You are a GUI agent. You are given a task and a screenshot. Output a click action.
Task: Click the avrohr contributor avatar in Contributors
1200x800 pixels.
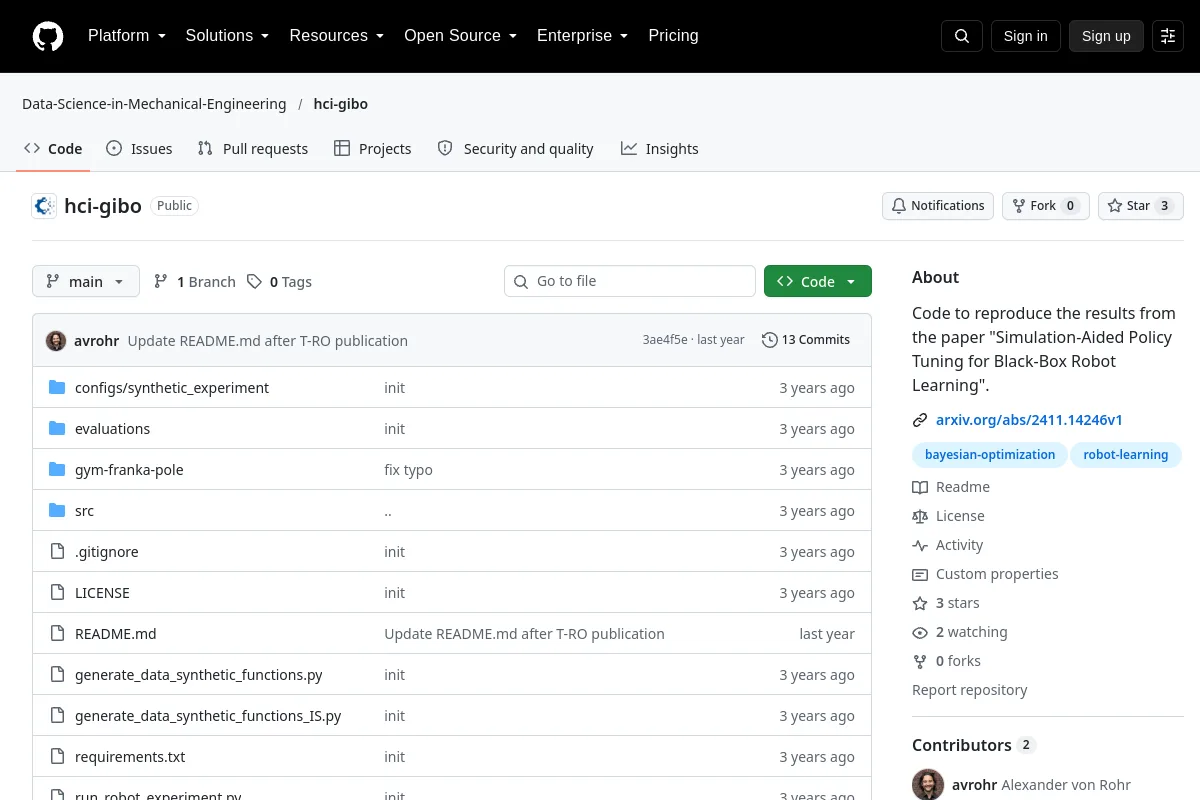click(928, 785)
